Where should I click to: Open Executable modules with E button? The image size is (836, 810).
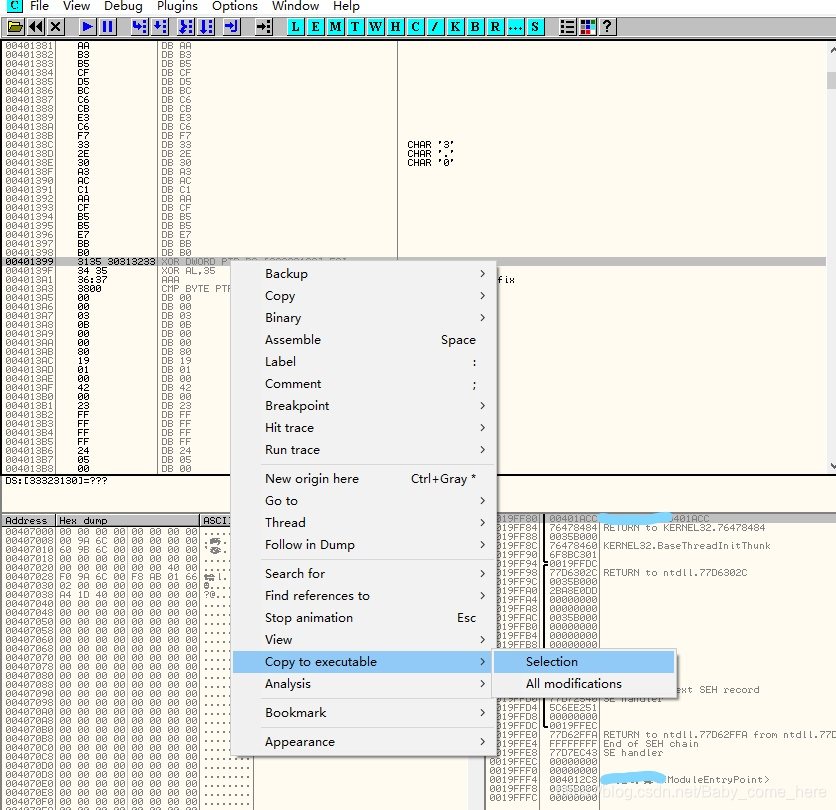[315, 27]
